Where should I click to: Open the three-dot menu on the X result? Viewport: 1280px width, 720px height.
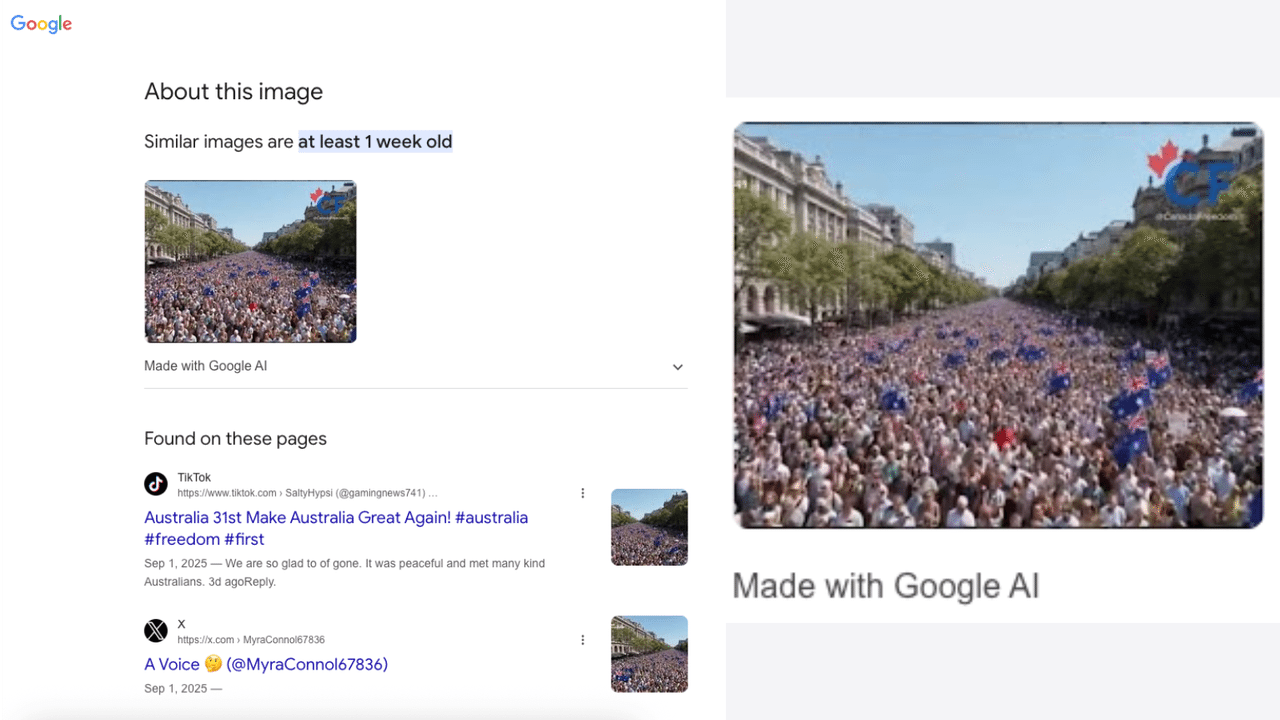click(x=583, y=639)
